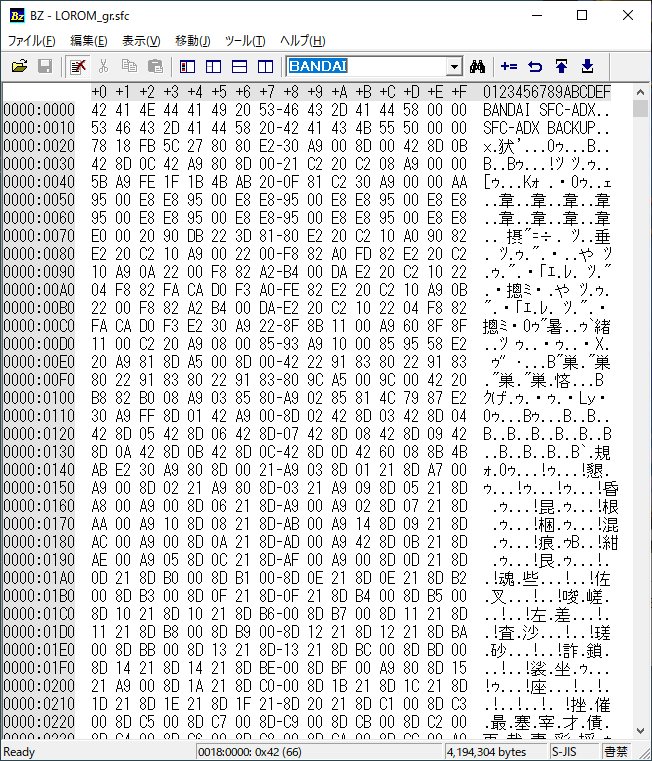This screenshot has width=652, height=761.
Task: Click the 書禁 write-protect status pane
Action: (x=617, y=752)
